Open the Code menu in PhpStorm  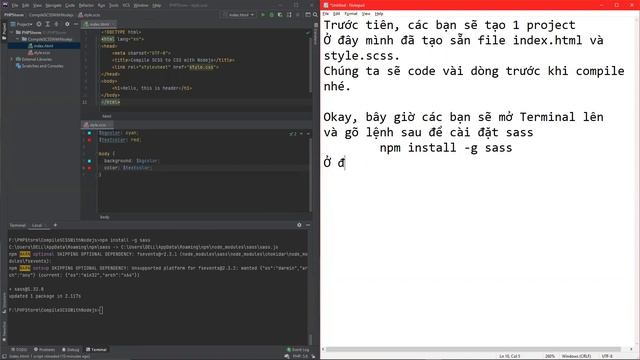70,5
